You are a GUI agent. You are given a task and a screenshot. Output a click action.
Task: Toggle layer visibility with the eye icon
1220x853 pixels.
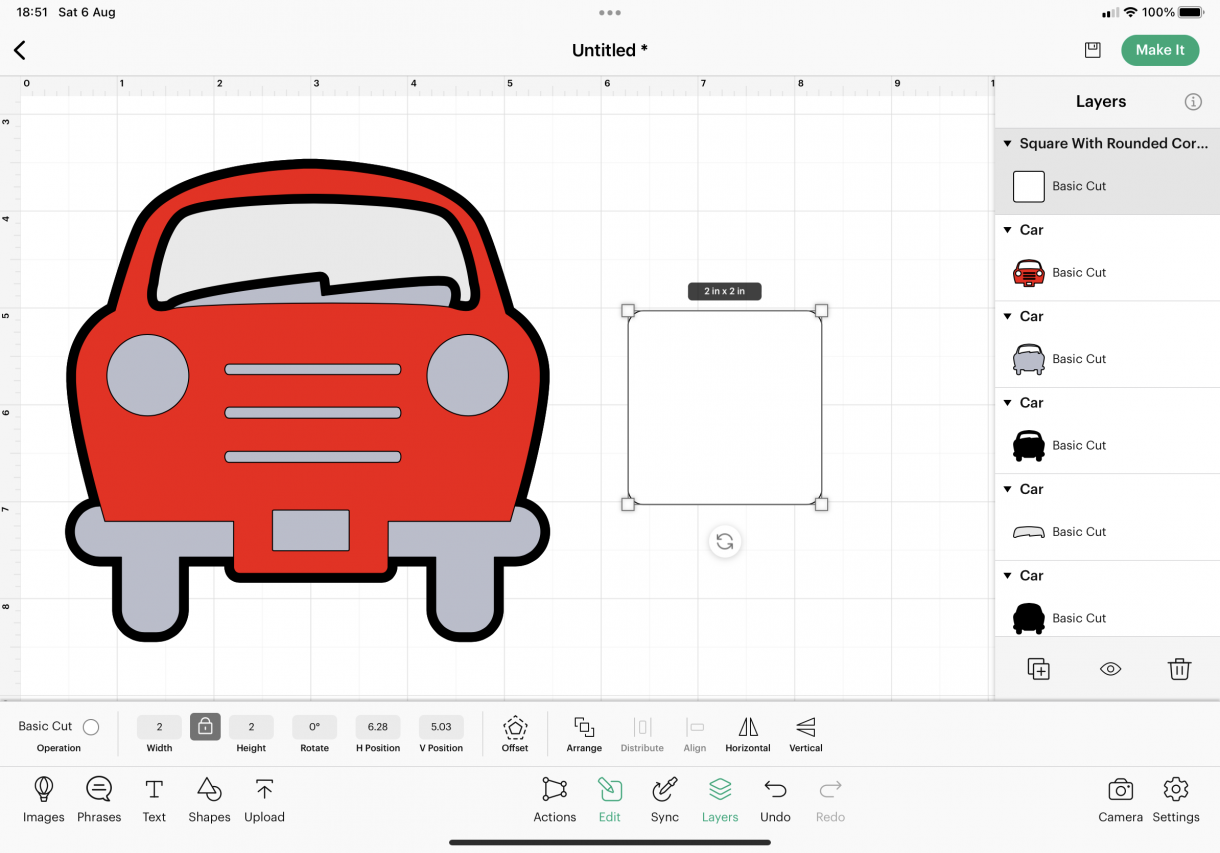[1110, 670]
